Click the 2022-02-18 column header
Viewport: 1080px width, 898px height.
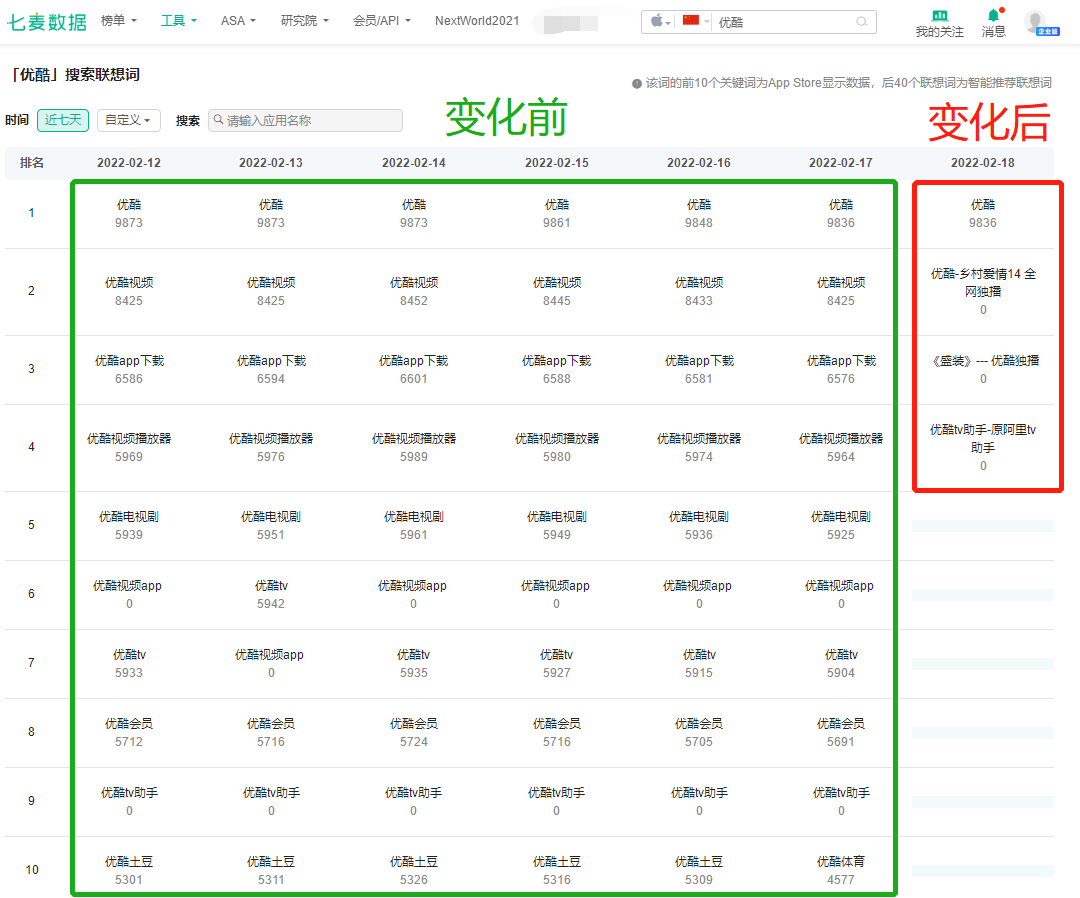[x=983, y=163]
